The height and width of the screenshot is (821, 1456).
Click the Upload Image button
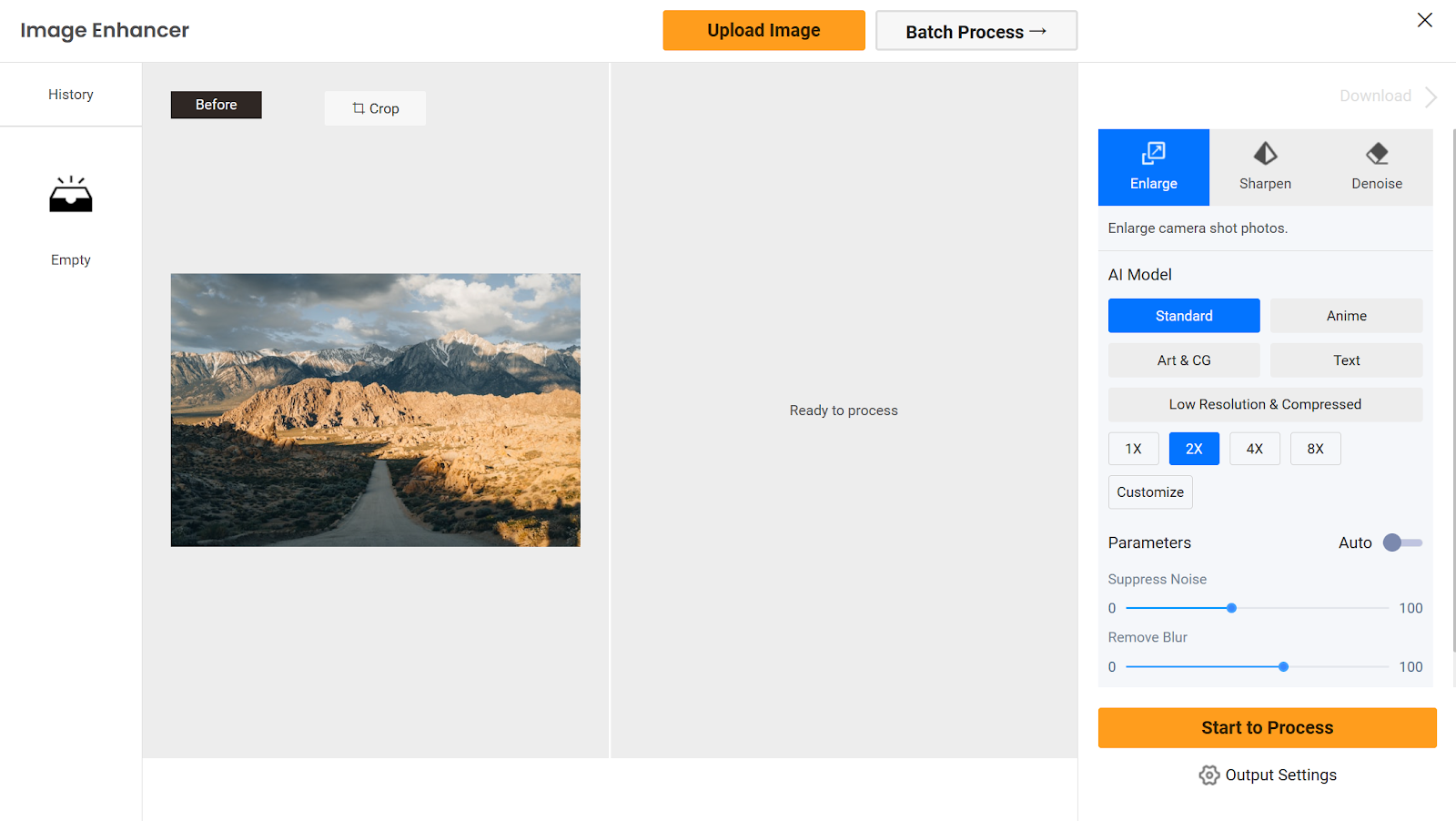pyautogui.click(x=764, y=30)
